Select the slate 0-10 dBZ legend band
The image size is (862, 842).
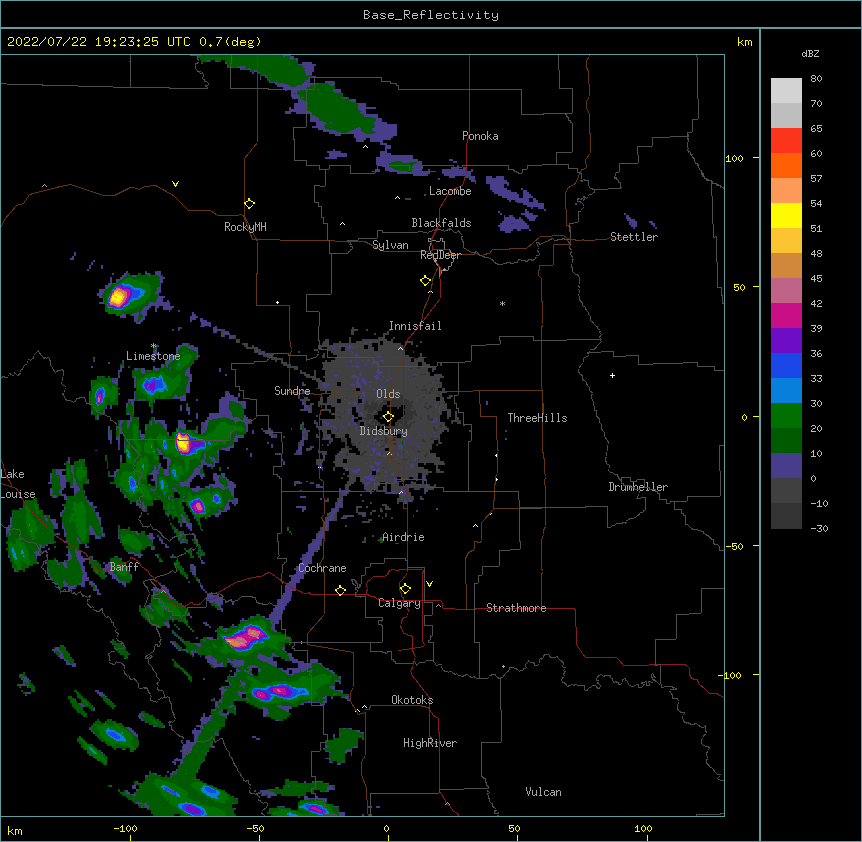pyautogui.click(x=786, y=466)
